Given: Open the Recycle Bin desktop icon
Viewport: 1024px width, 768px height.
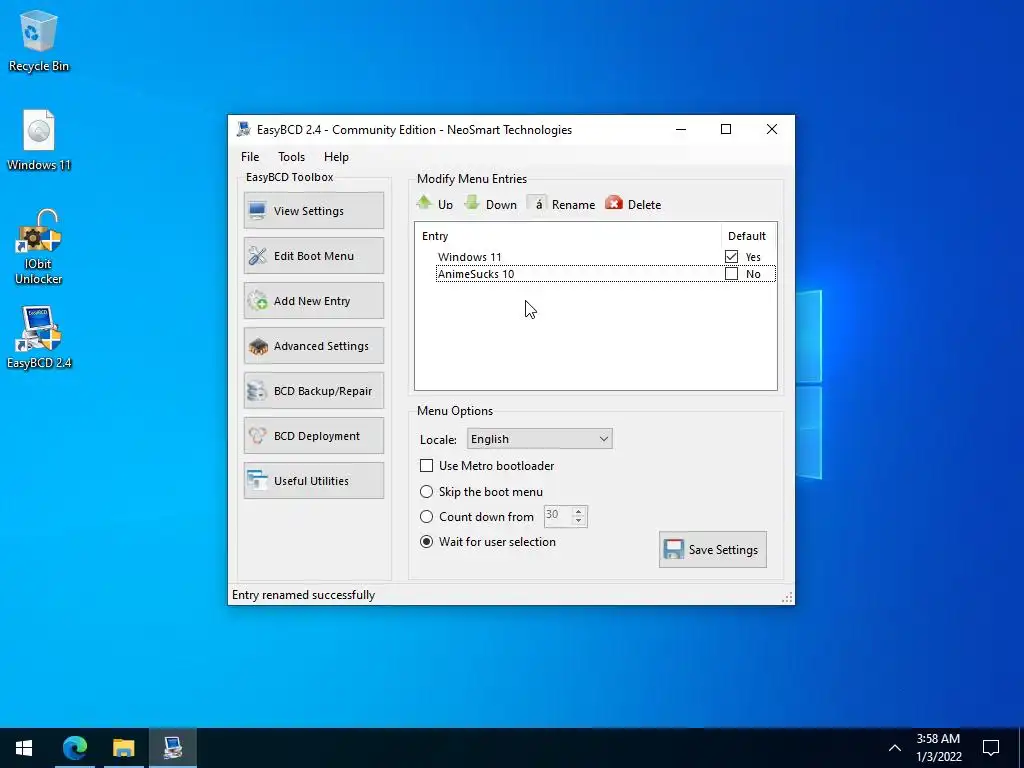Looking at the screenshot, I should pos(39,40).
